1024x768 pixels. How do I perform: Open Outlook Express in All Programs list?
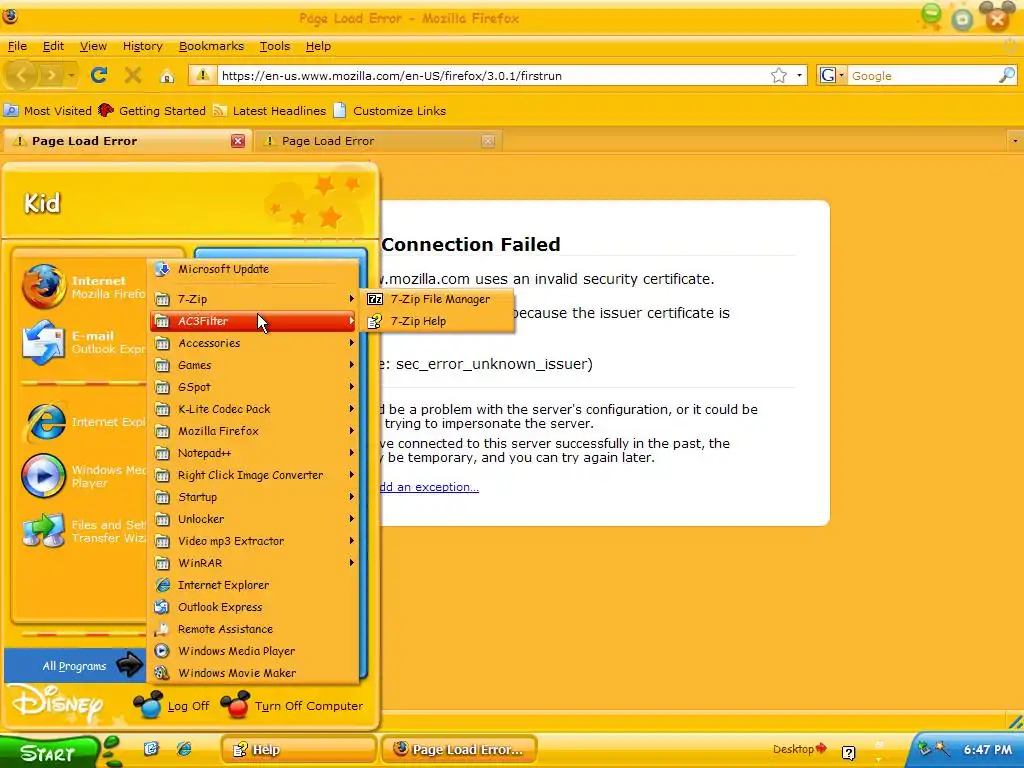point(255,607)
